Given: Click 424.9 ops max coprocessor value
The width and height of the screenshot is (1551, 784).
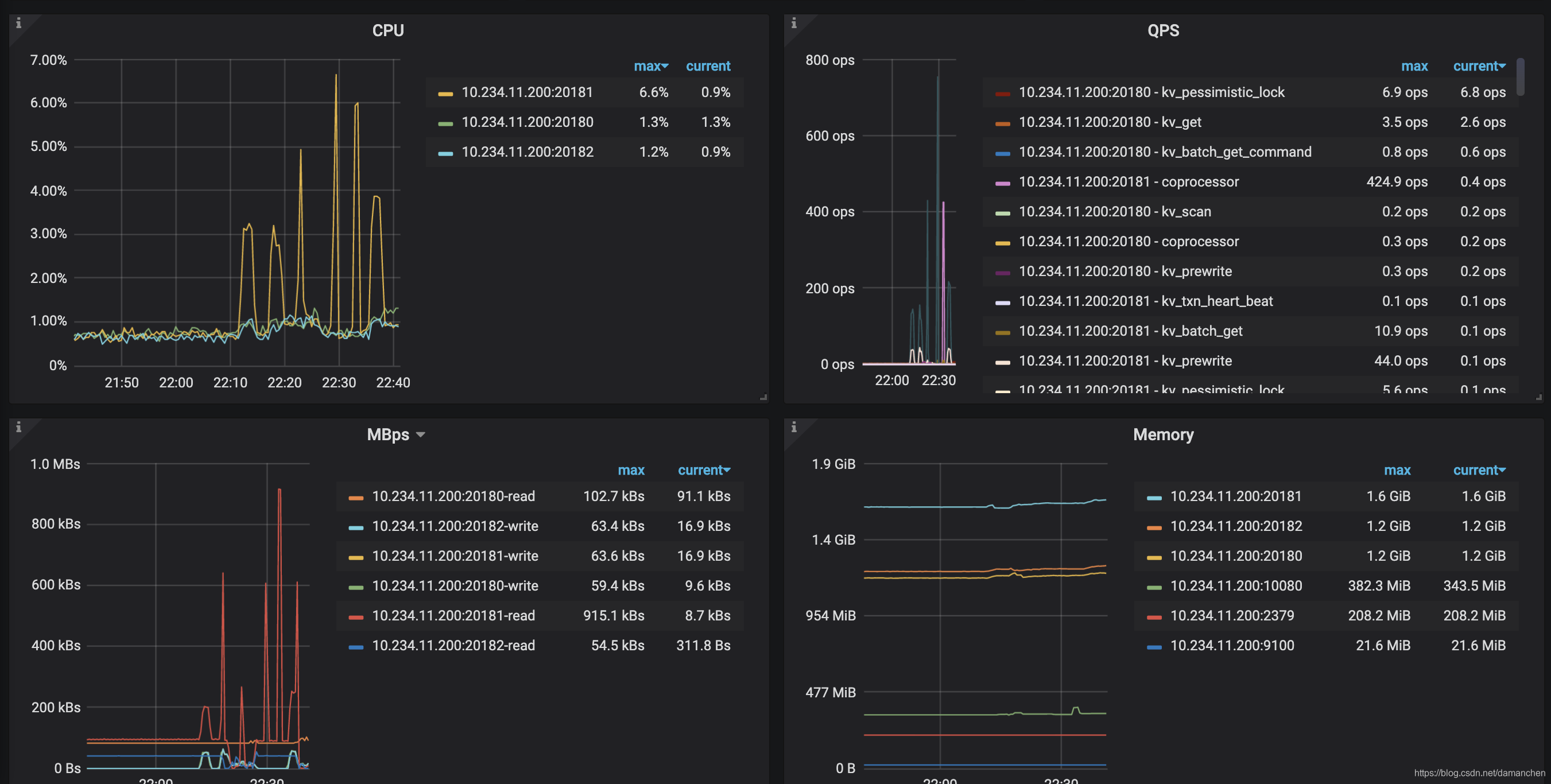Looking at the screenshot, I should coord(1397,182).
